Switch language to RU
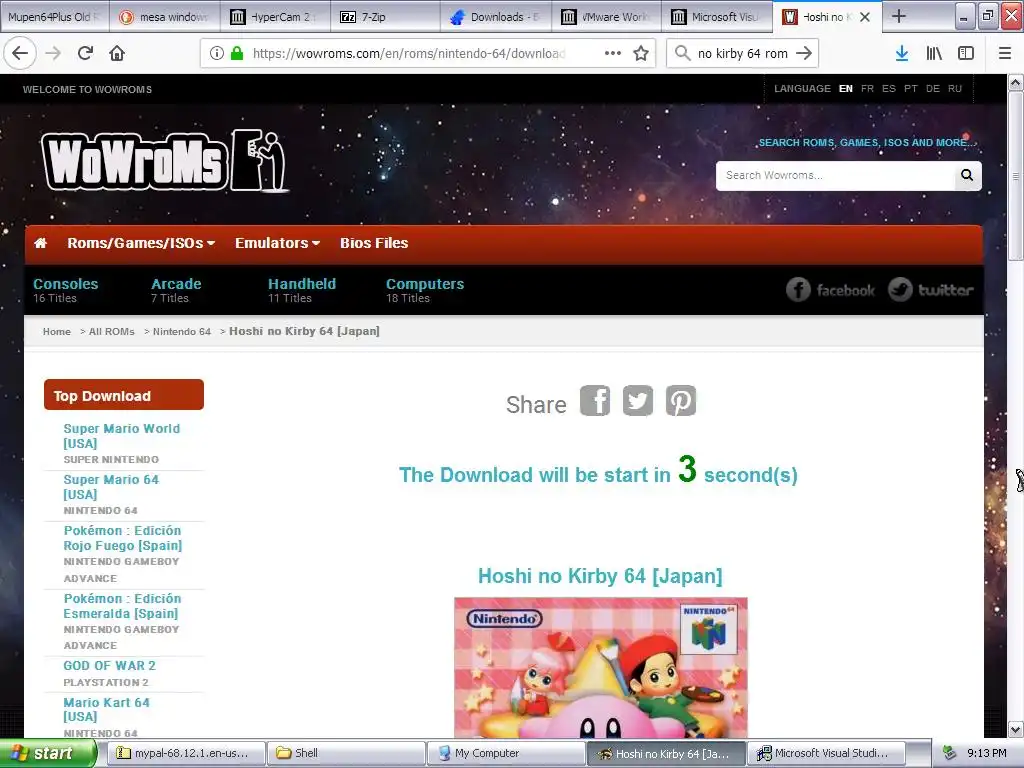This screenshot has width=1024, height=768. coord(955,89)
